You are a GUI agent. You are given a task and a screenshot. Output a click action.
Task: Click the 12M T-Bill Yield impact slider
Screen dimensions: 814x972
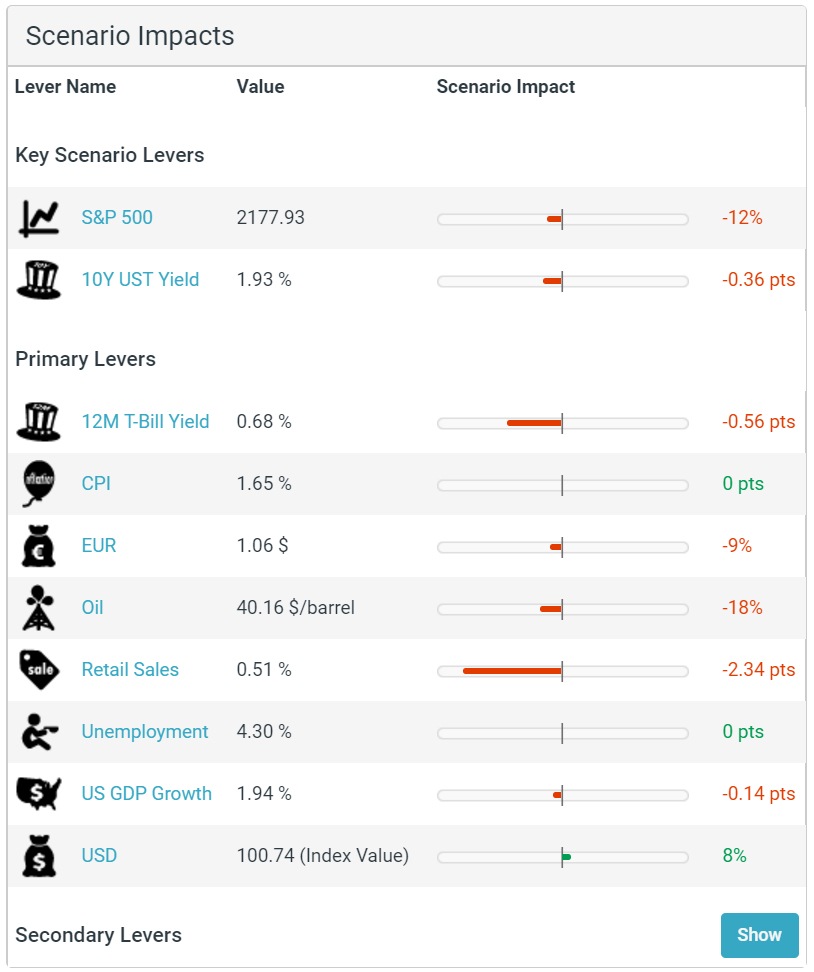tap(562, 423)
